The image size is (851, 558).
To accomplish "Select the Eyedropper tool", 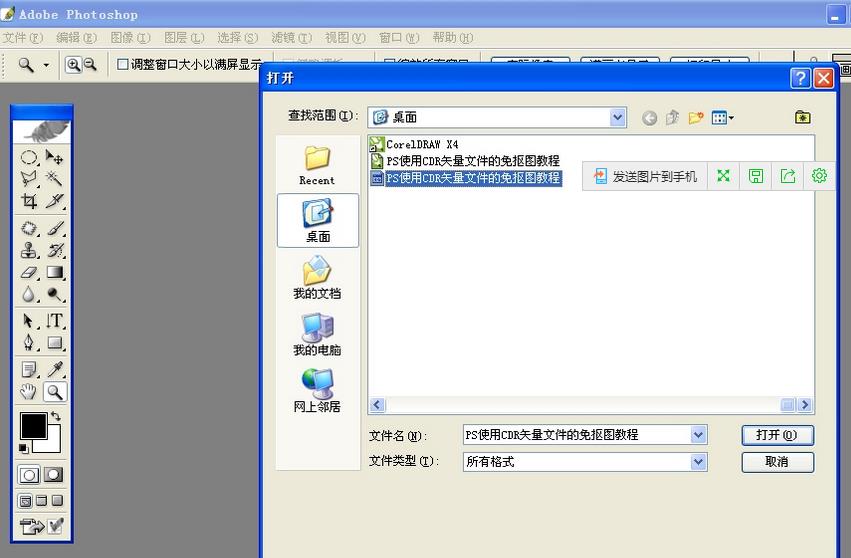I will coord(54,370).
